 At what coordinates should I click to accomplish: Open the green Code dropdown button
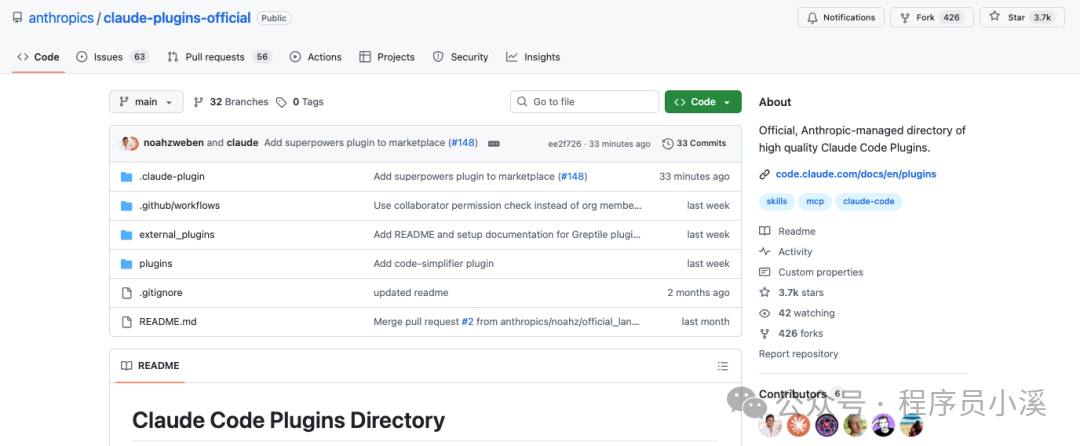703,102
